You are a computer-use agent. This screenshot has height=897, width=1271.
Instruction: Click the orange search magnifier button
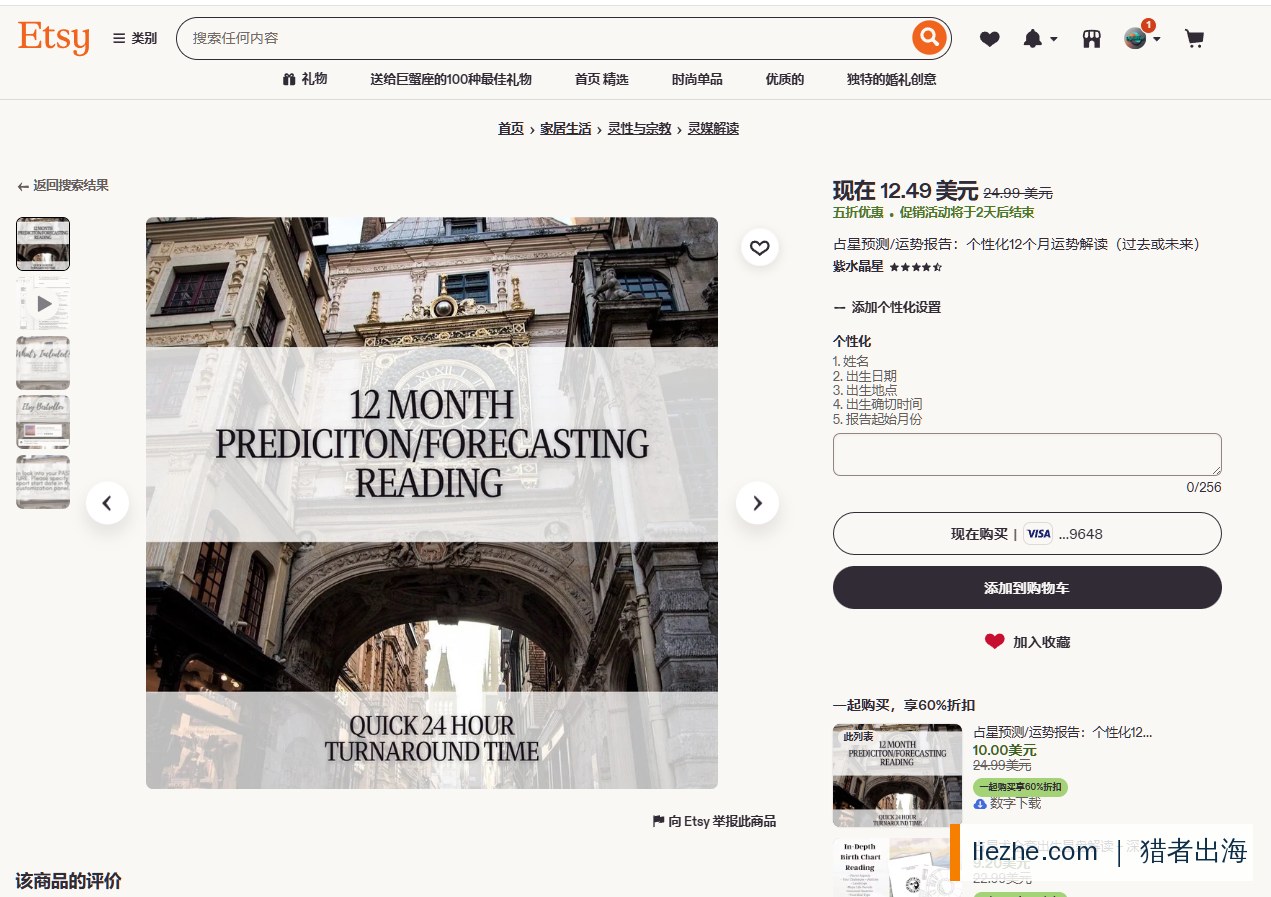(929, 38)
